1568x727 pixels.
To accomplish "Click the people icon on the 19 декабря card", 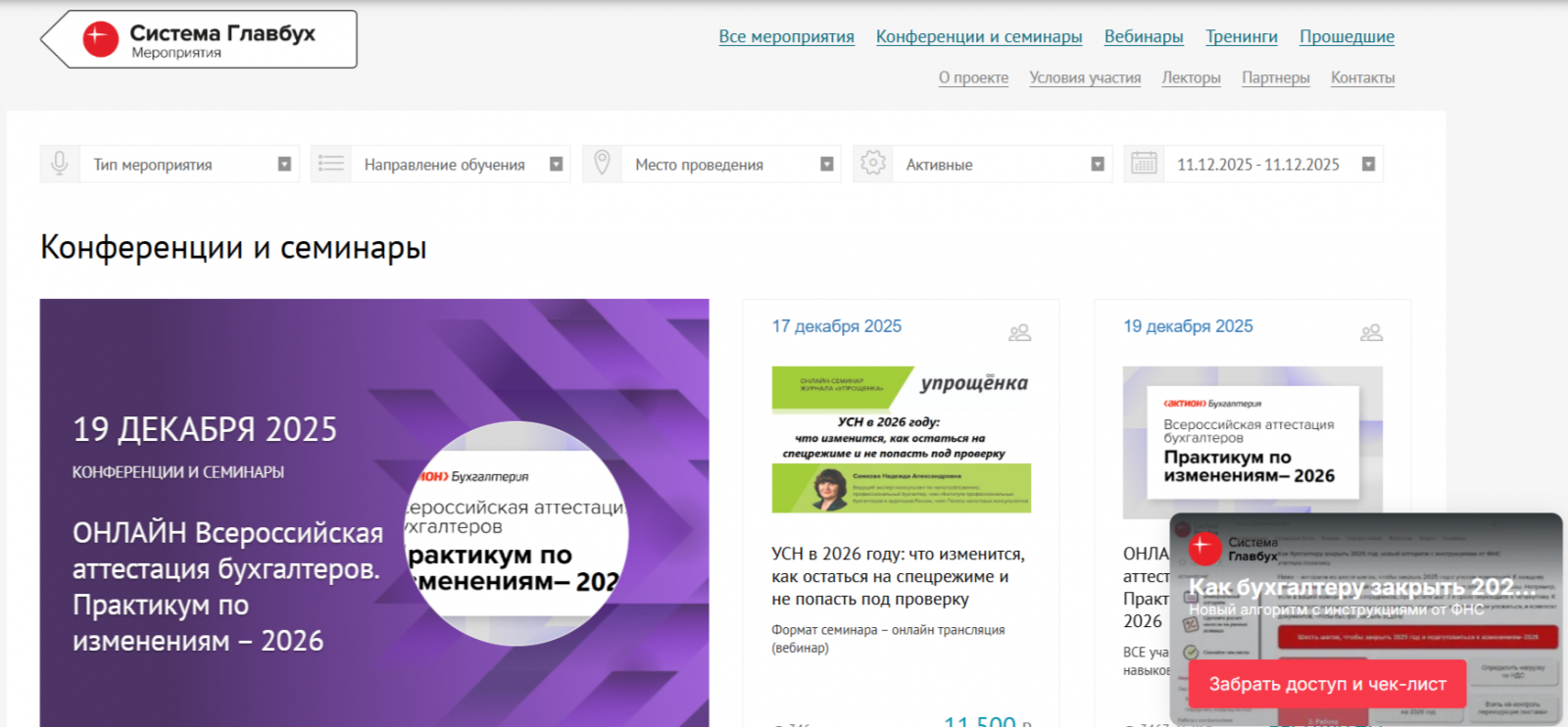I will 1372,333.
